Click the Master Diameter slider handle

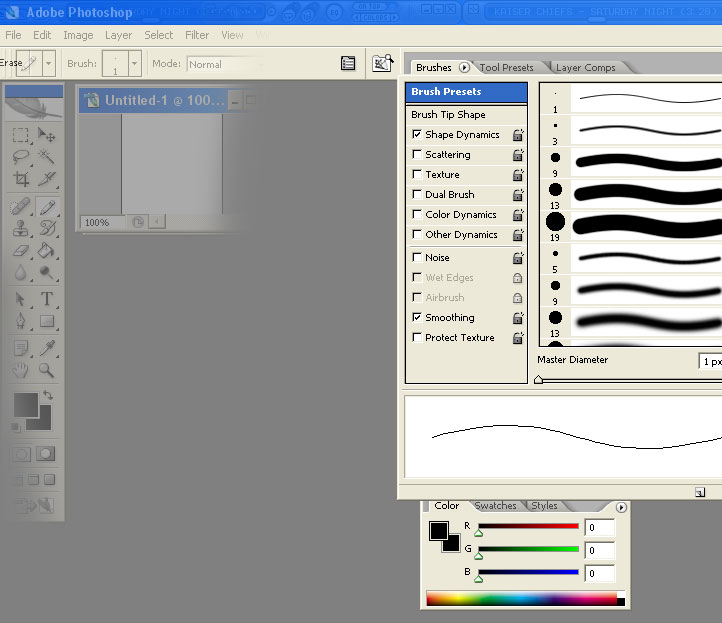click(x=538, y=380)
